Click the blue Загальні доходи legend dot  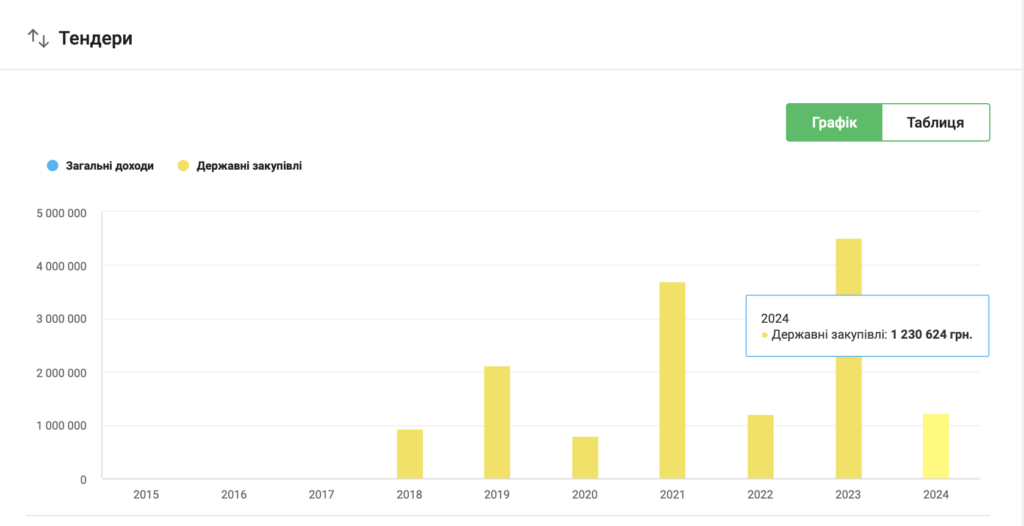pyautogui.click(x=52, y=166)
